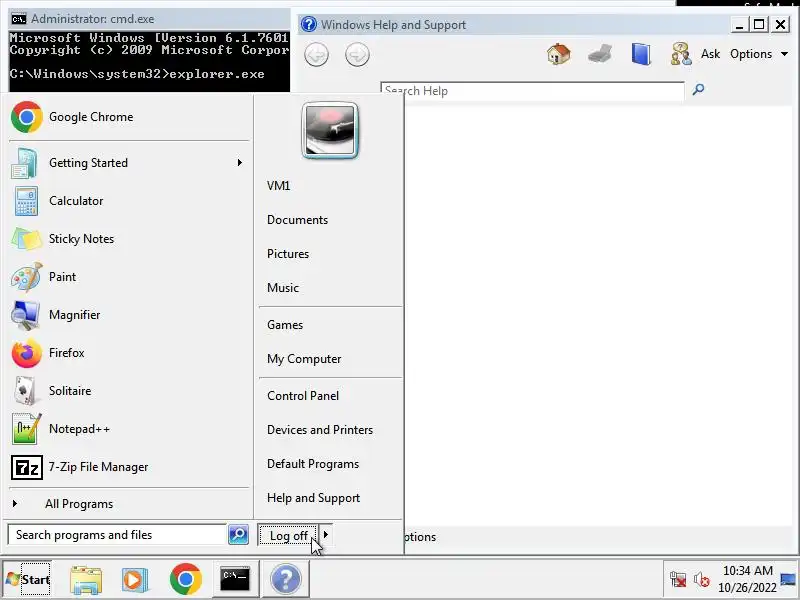Click Help and Support title bar icon
The width and height of the screenshot is (800, 600).
(x=309, y=24)
